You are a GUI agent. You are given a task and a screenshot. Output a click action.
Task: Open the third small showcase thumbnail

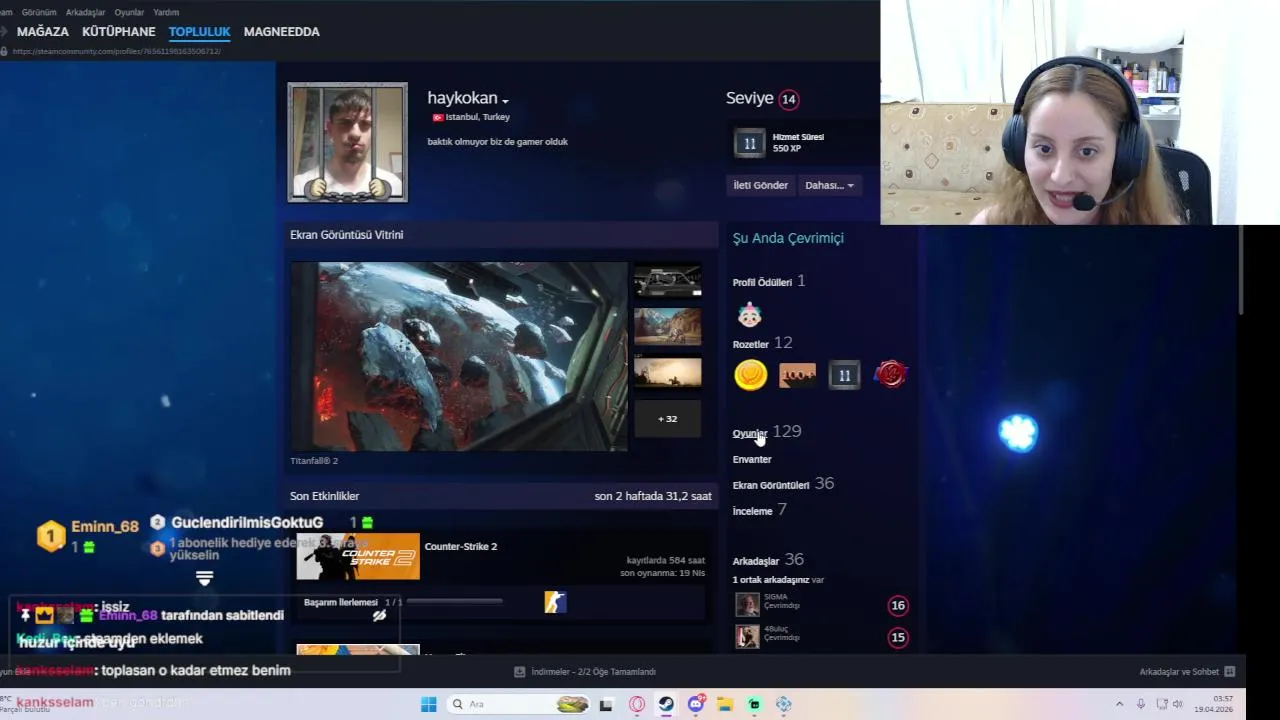667,373
